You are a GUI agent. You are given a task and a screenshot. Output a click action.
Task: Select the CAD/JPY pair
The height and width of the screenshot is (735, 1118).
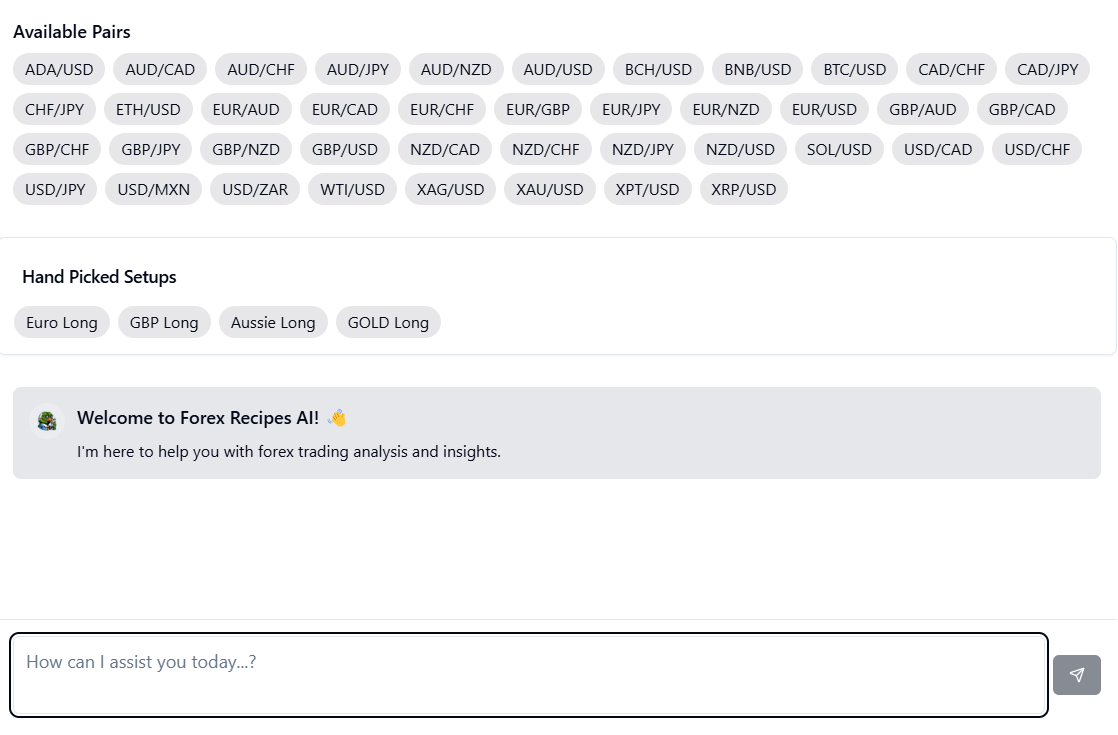point(1047,69)
